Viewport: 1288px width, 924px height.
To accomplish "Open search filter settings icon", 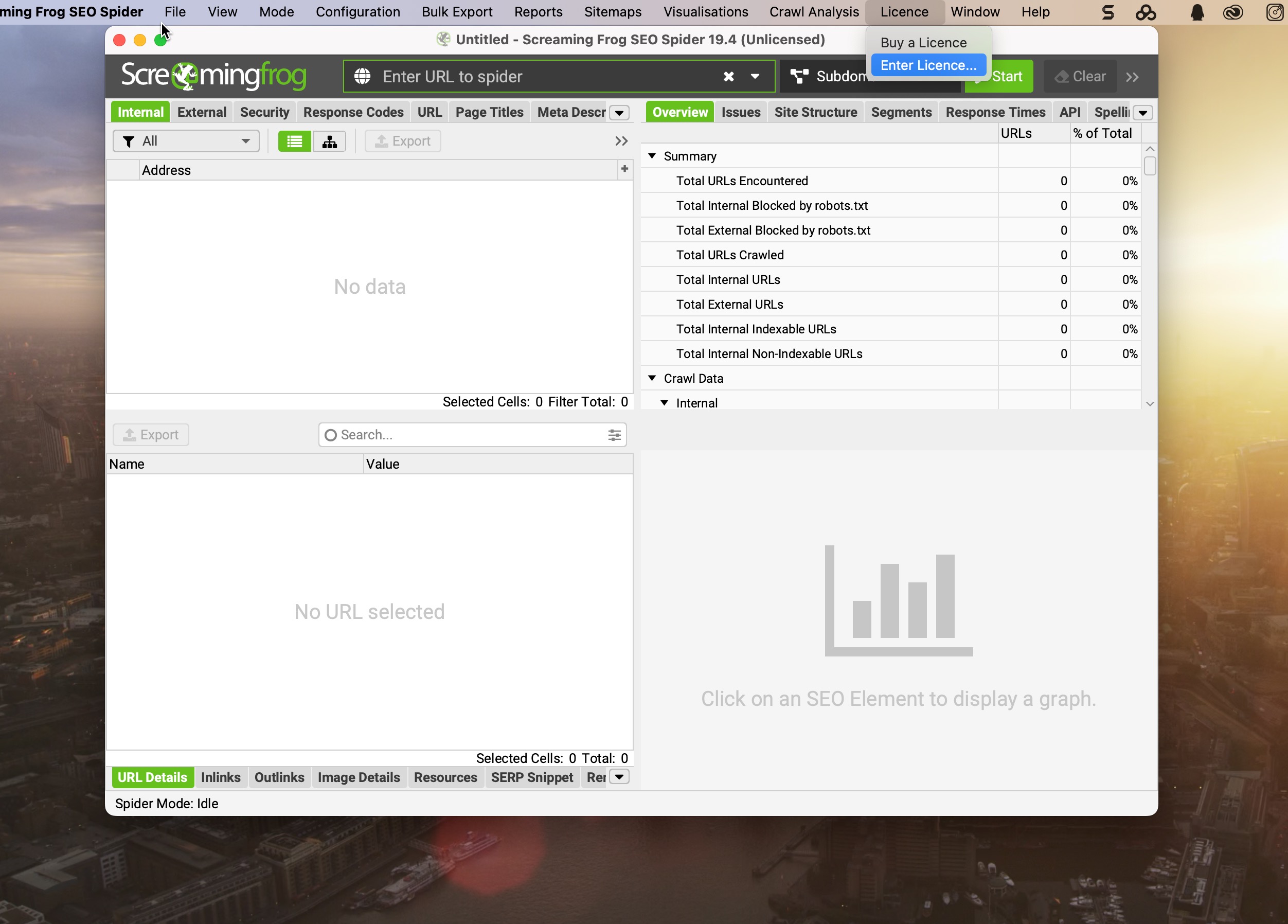I will (614, 435).
